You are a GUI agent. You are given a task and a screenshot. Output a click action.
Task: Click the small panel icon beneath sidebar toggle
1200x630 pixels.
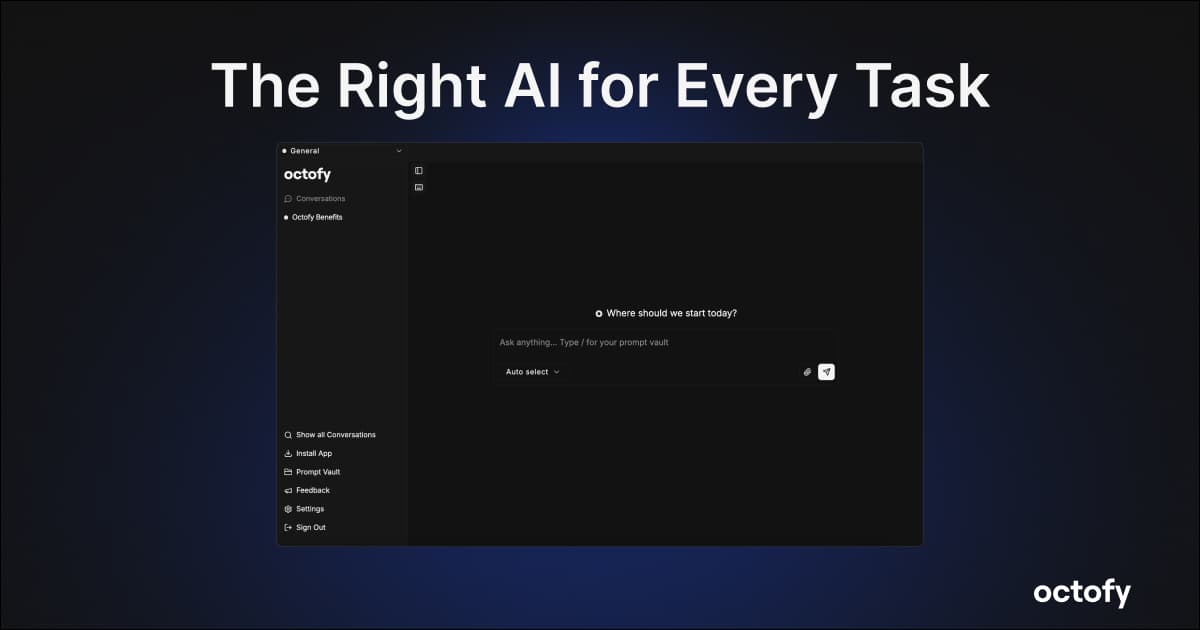tap(419, 187)
